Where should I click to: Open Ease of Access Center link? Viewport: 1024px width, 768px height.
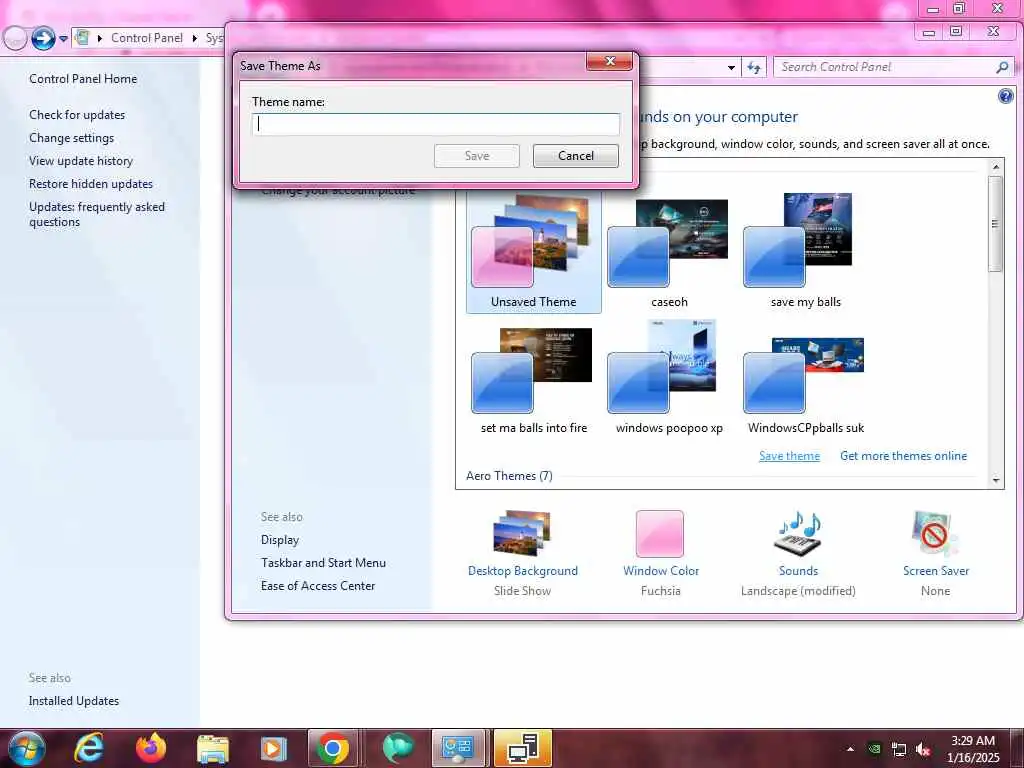tap(318, 586)
